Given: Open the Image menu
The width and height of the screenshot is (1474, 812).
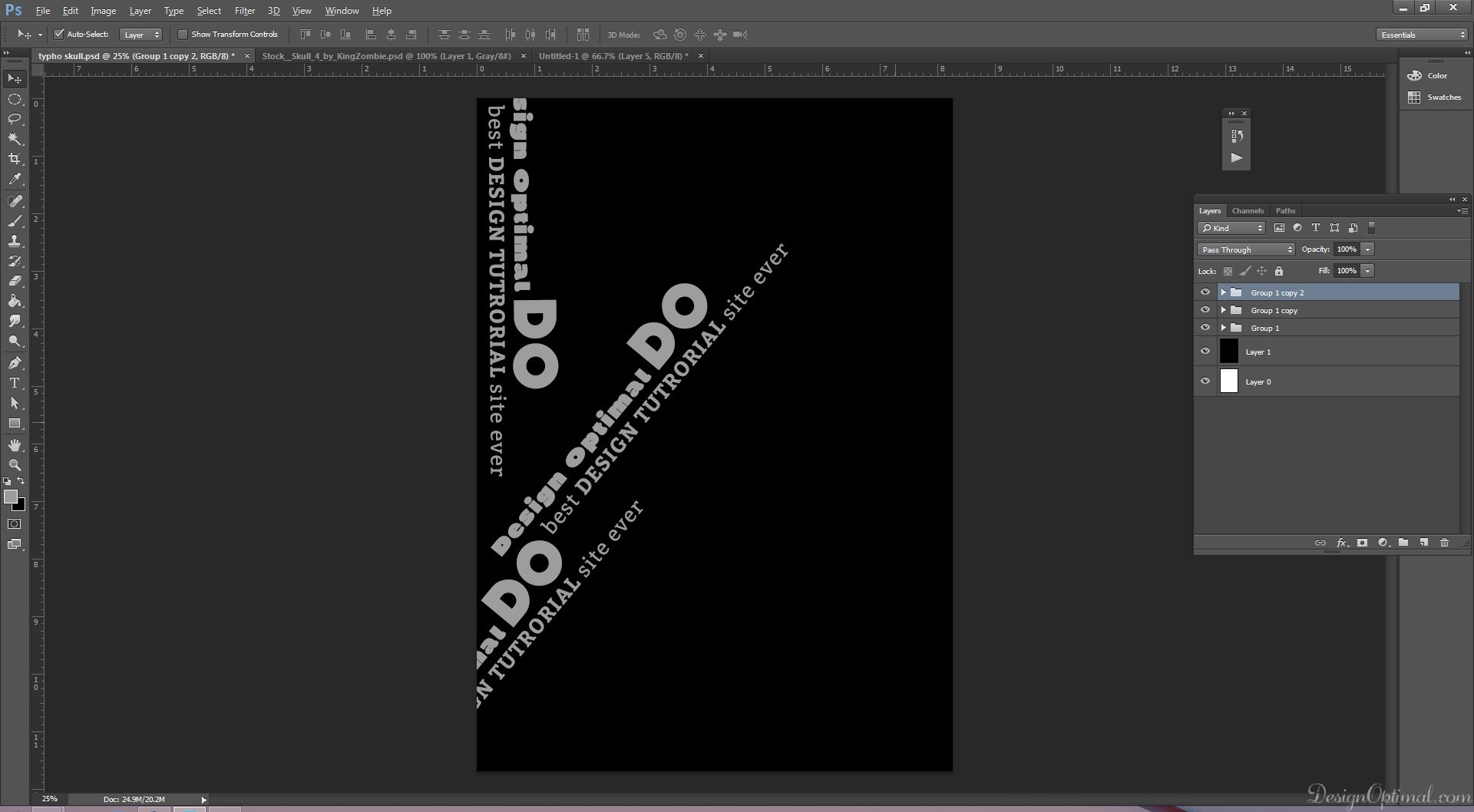Looking at the screenshot, I should (x=104, y=11).
